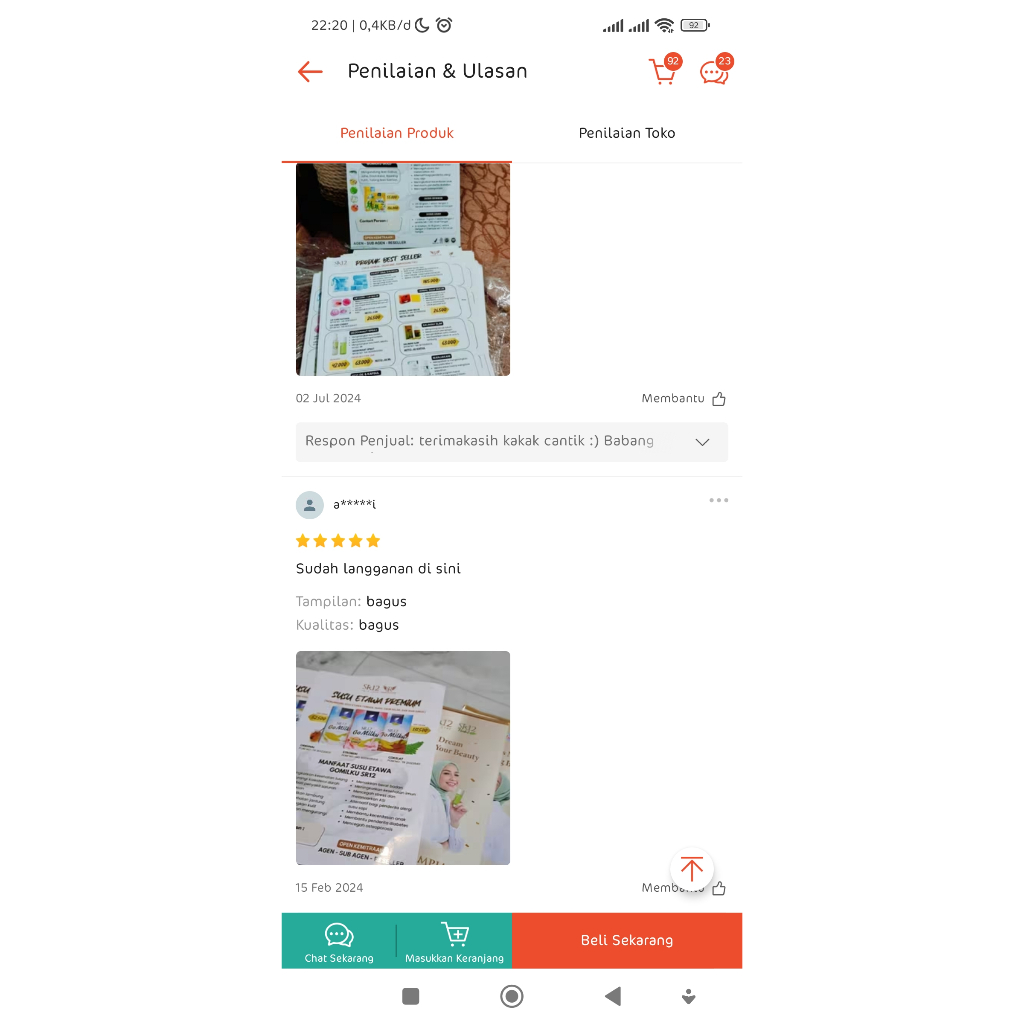Image resolution: width=1024 pixels, height=1024 pixels.
Task: Open the seller response text box
Action: 511,442
